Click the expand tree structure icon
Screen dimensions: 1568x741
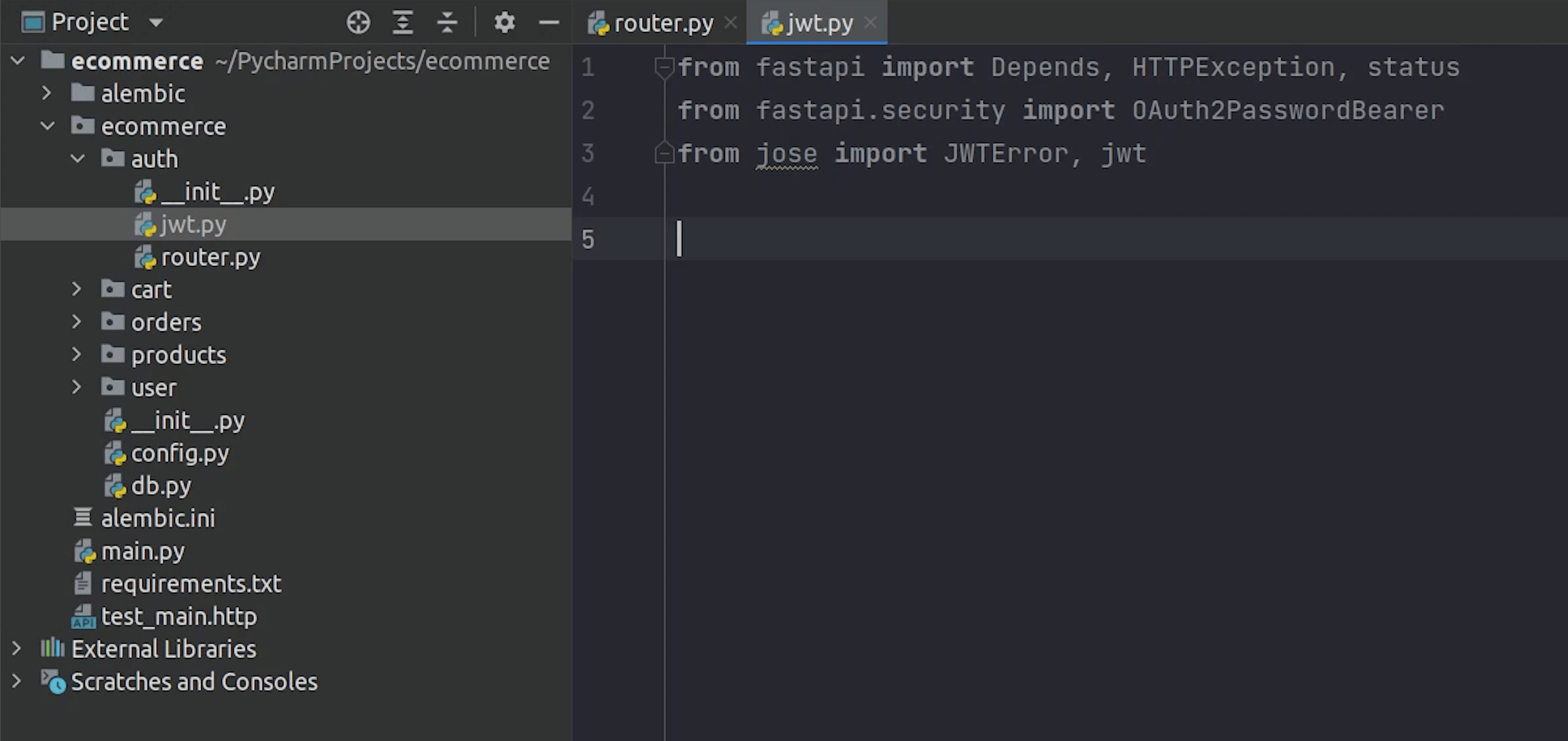click(x=402, y=22)
